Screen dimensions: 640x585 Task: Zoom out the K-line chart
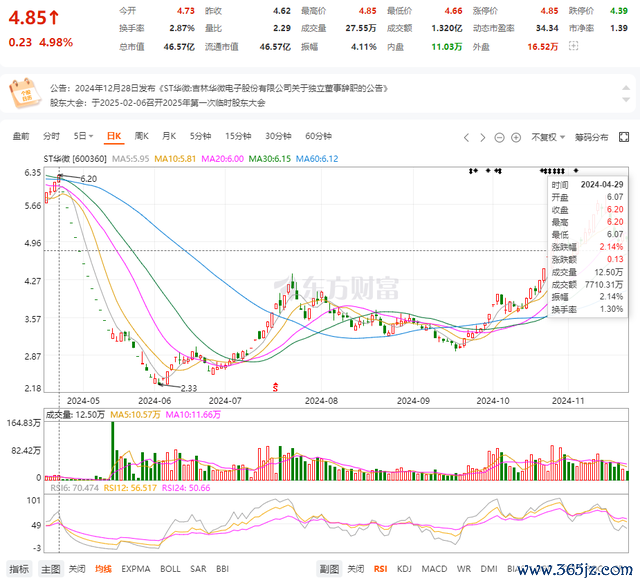click(x=499, y=138)
